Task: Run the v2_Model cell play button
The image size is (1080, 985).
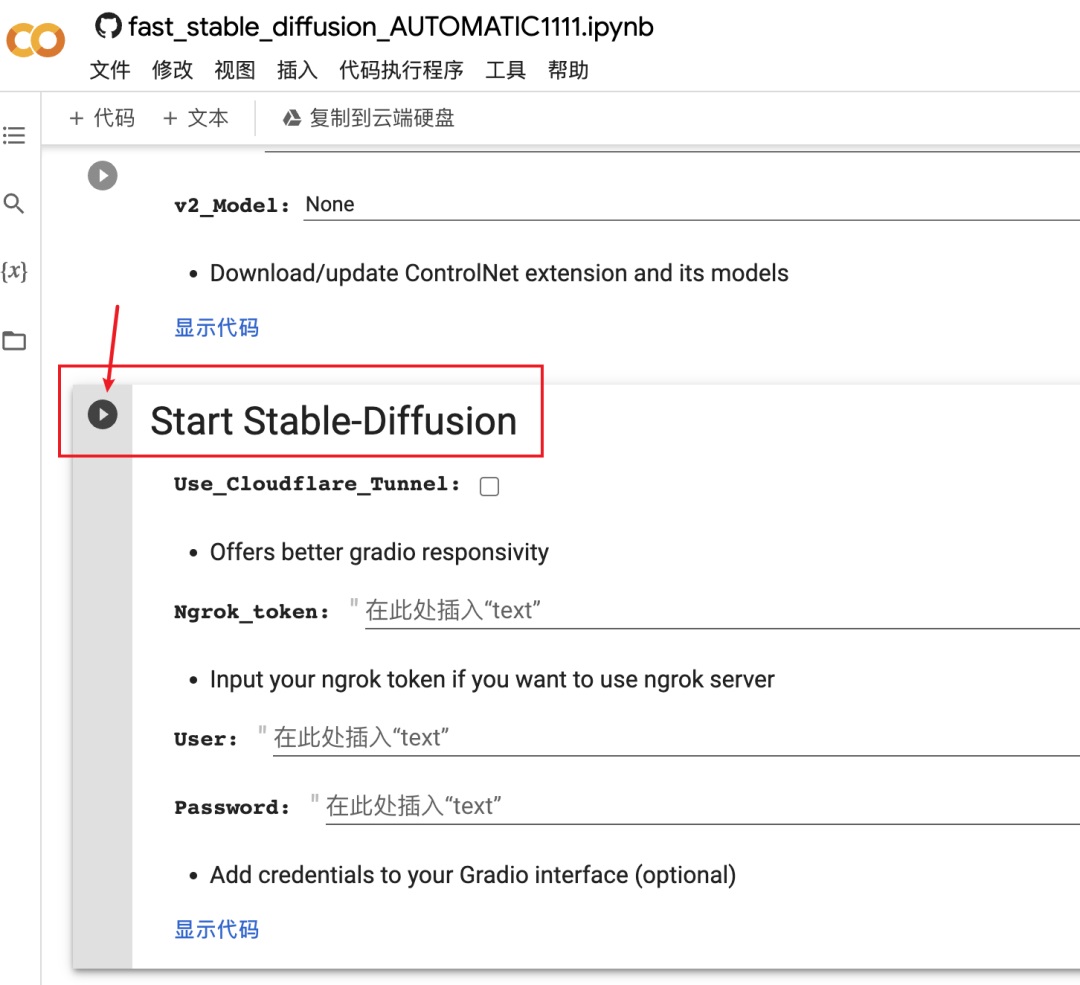Action: tap(102, 175)
